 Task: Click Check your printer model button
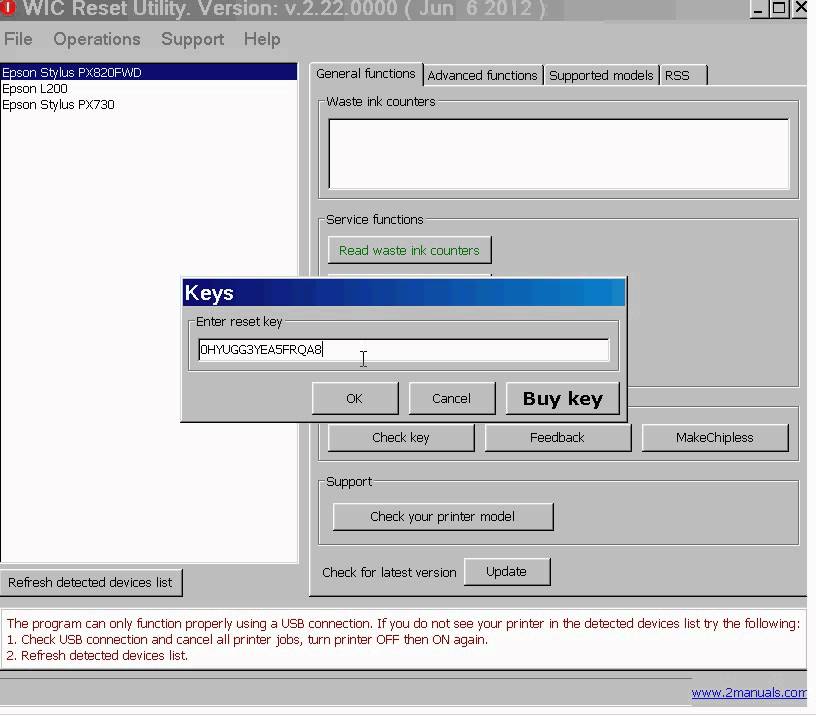(x=442, y=517)
